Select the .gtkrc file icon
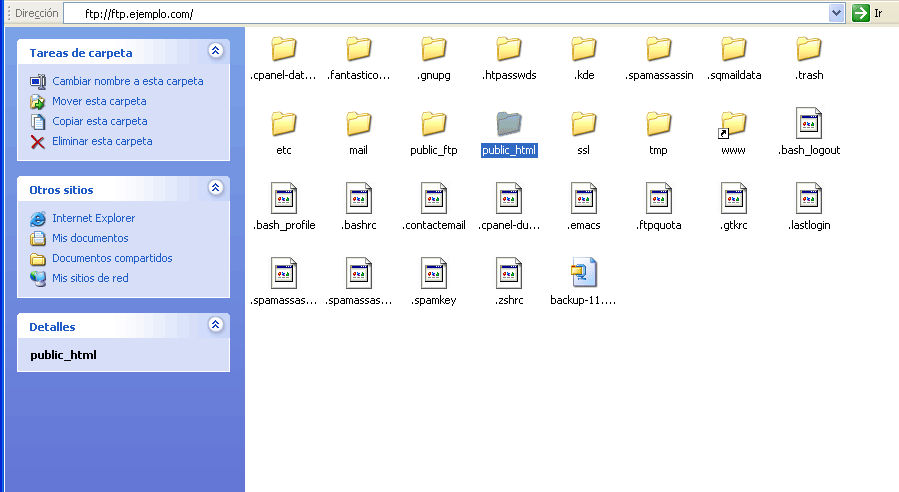Image resolution: width=899 pixels, height=492 pixels. [734, 198]
